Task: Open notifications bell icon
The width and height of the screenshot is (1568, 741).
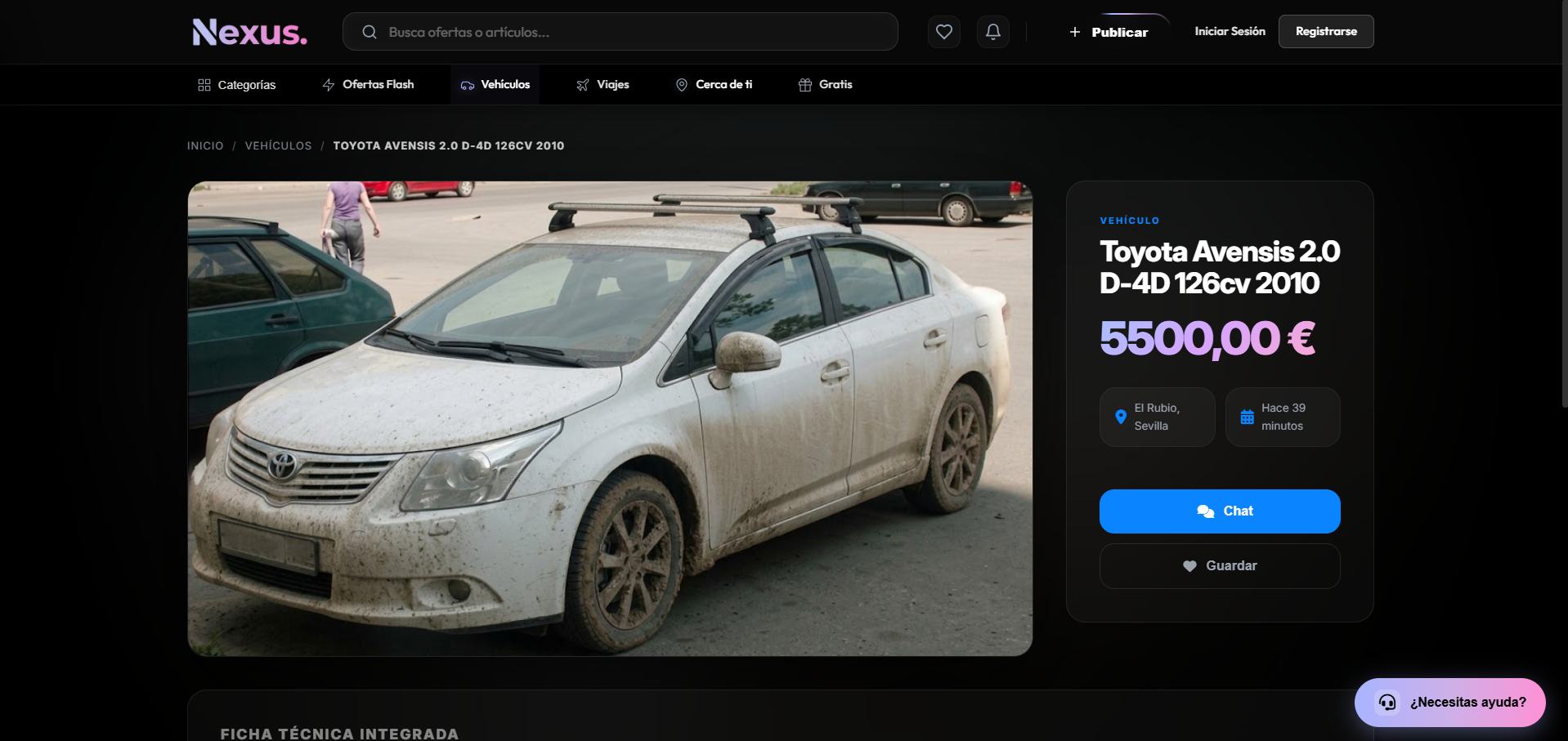Action: (993, 32)
